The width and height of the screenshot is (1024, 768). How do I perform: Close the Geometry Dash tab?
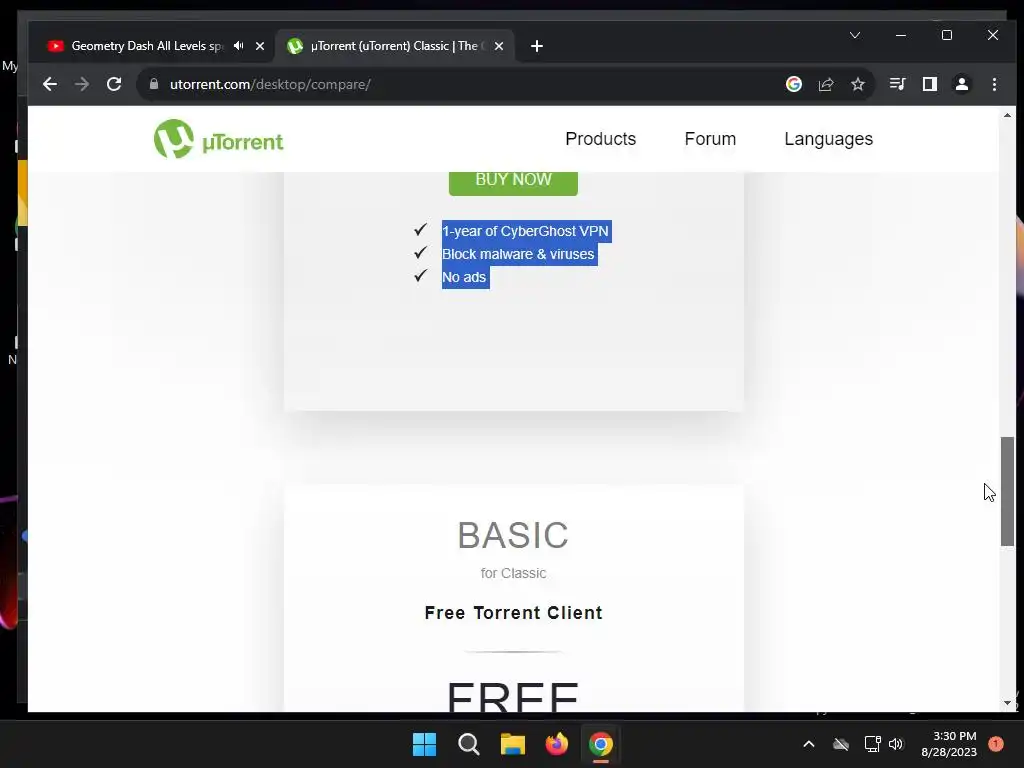pyautogui.click(x=260, y=46)
